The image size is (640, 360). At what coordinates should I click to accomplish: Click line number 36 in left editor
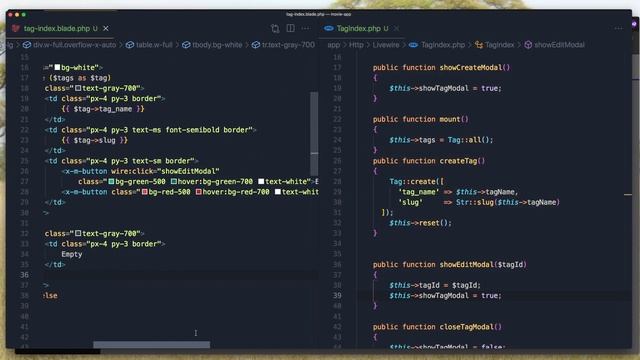24,275
